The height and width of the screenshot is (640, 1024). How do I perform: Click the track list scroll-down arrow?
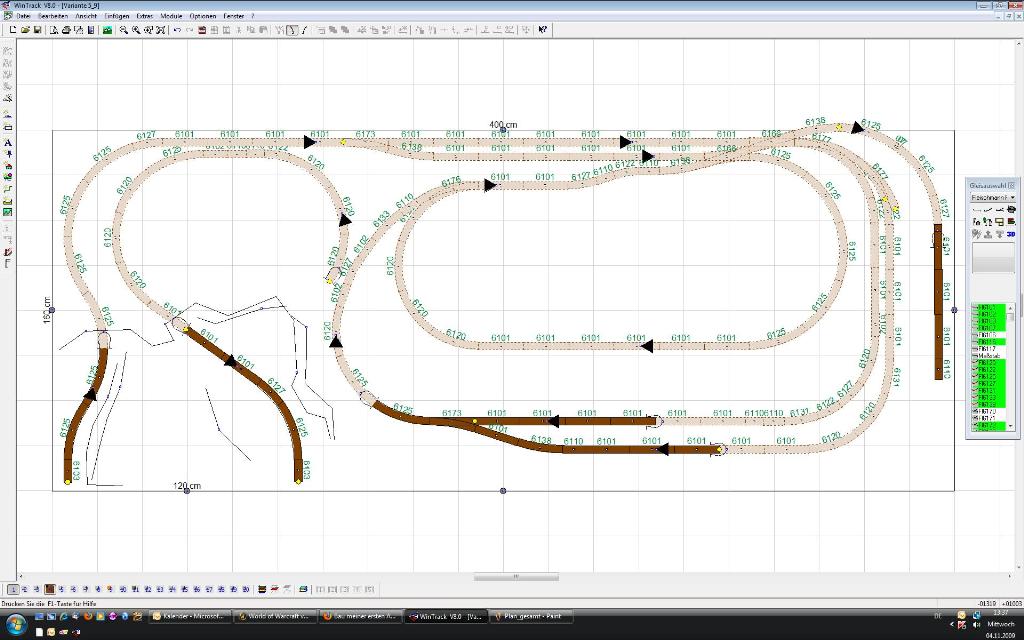coord(1012,426)
